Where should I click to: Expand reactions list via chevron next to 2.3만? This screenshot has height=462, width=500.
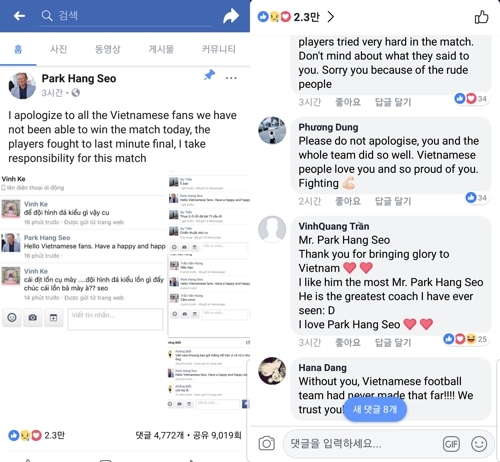point(330,17)
